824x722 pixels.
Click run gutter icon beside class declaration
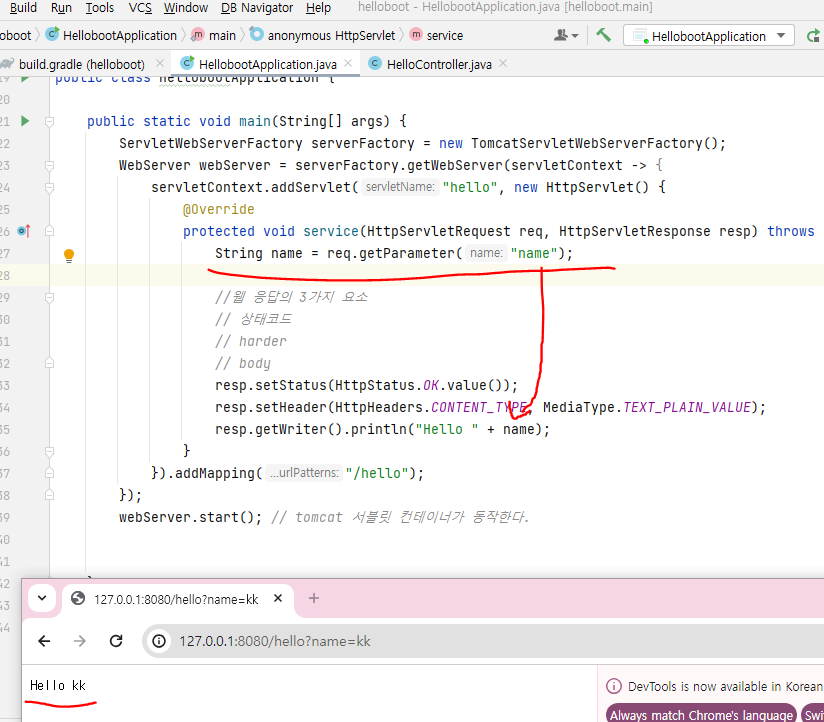(25, 79)
